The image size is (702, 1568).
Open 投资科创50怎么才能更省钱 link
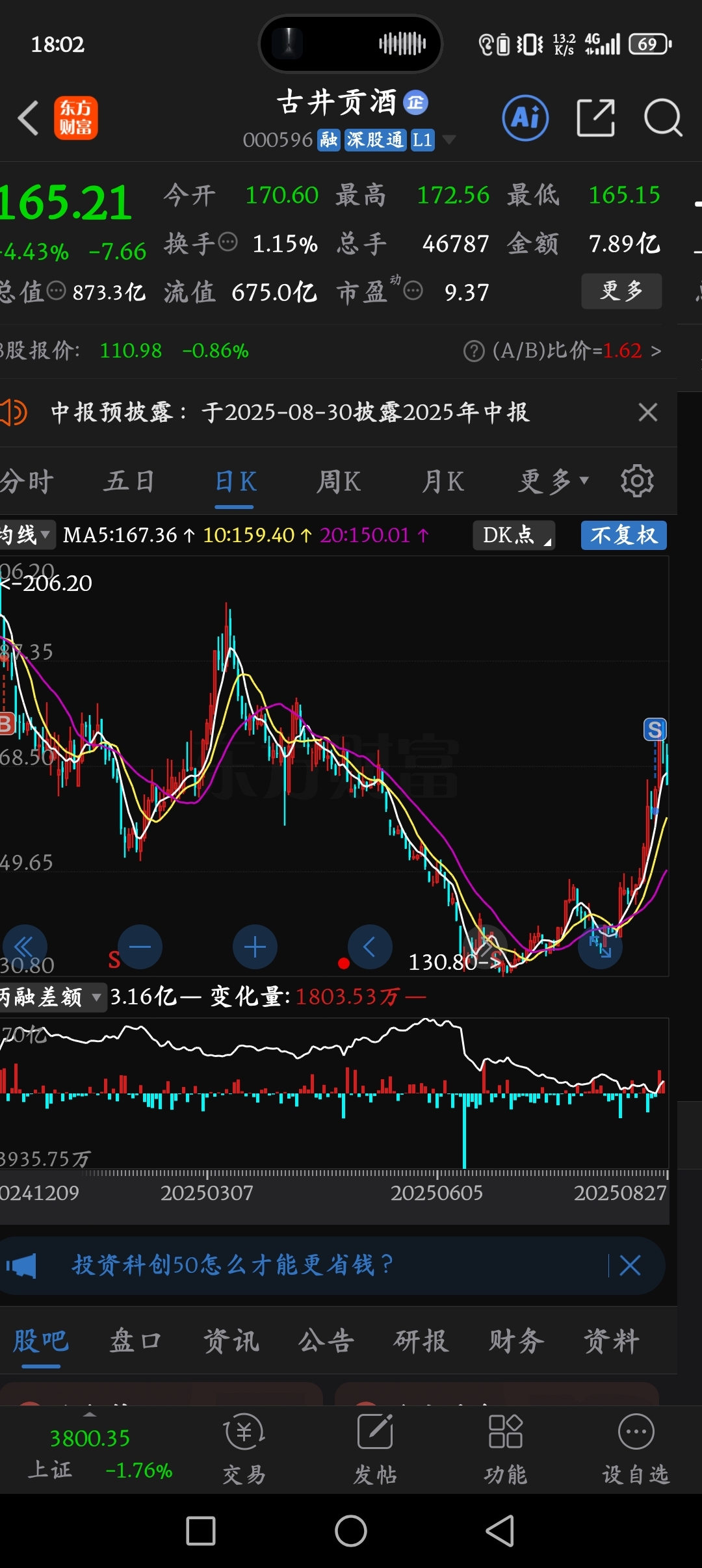(233, 1265)
